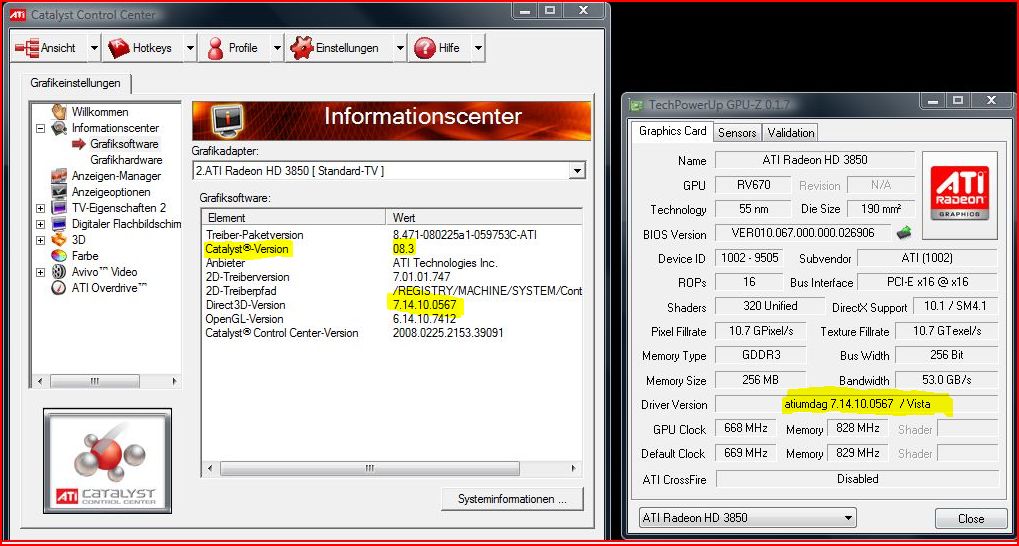Click the Farbe color wheel icon
The width and height of the screenshot is (1019, 546).
[59, 255]
